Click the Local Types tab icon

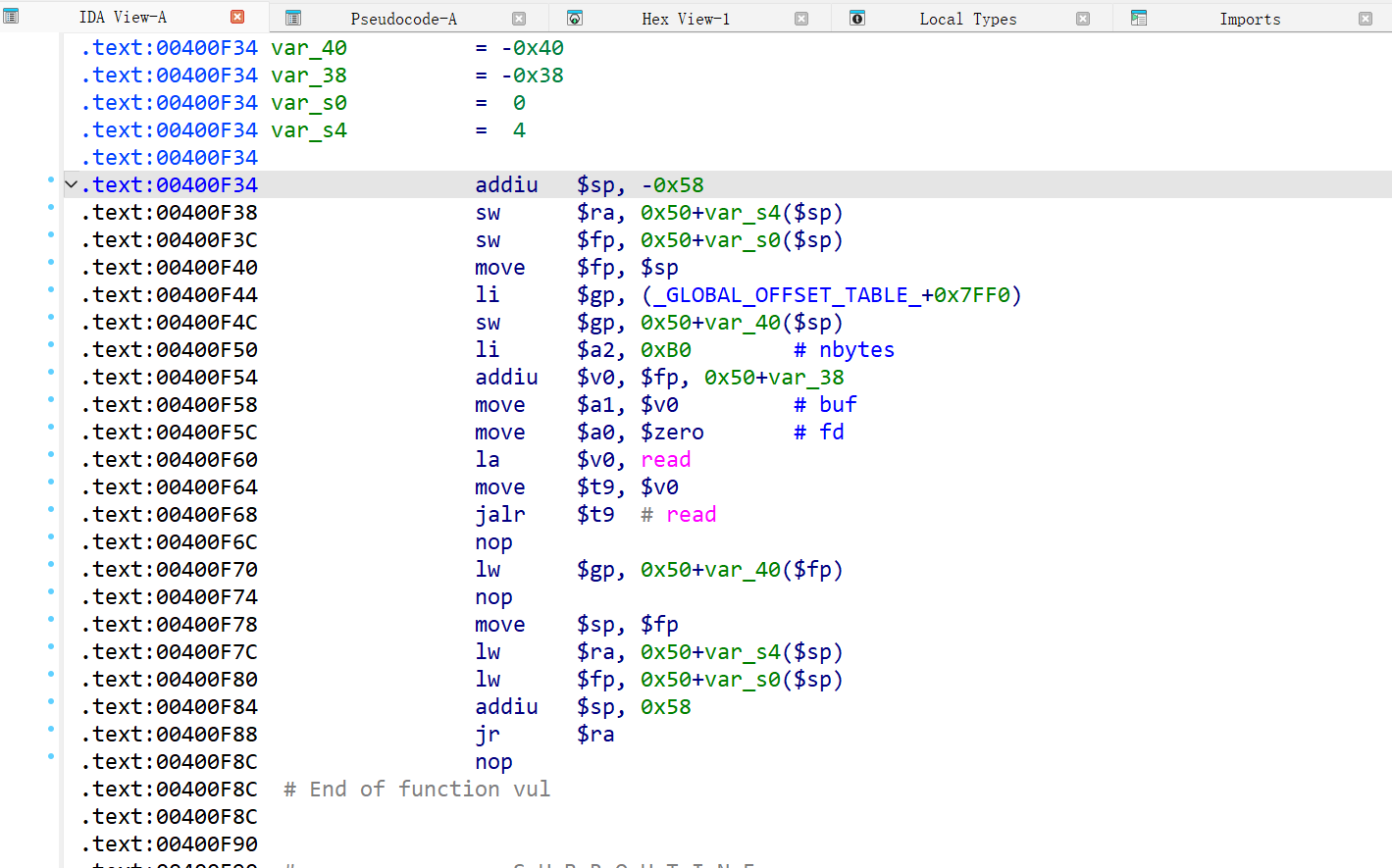tap(857, 18)
